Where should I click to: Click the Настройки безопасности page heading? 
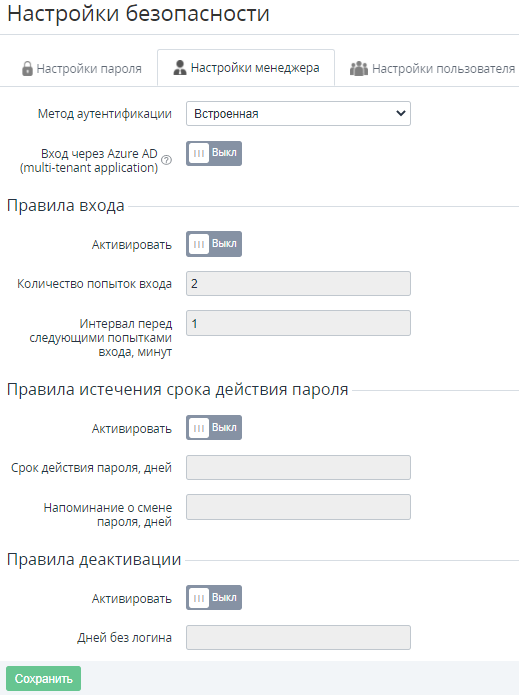pyautogui.click(x=138, y=13)
